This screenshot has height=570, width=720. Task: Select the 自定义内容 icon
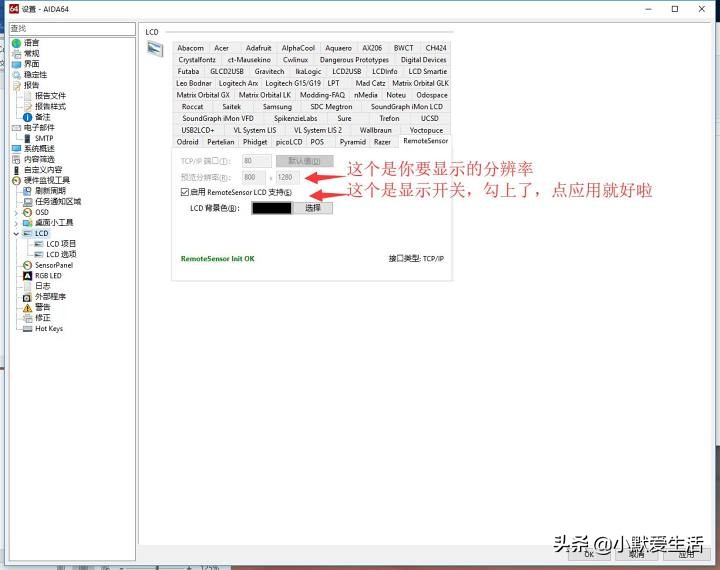click(17, 170)
